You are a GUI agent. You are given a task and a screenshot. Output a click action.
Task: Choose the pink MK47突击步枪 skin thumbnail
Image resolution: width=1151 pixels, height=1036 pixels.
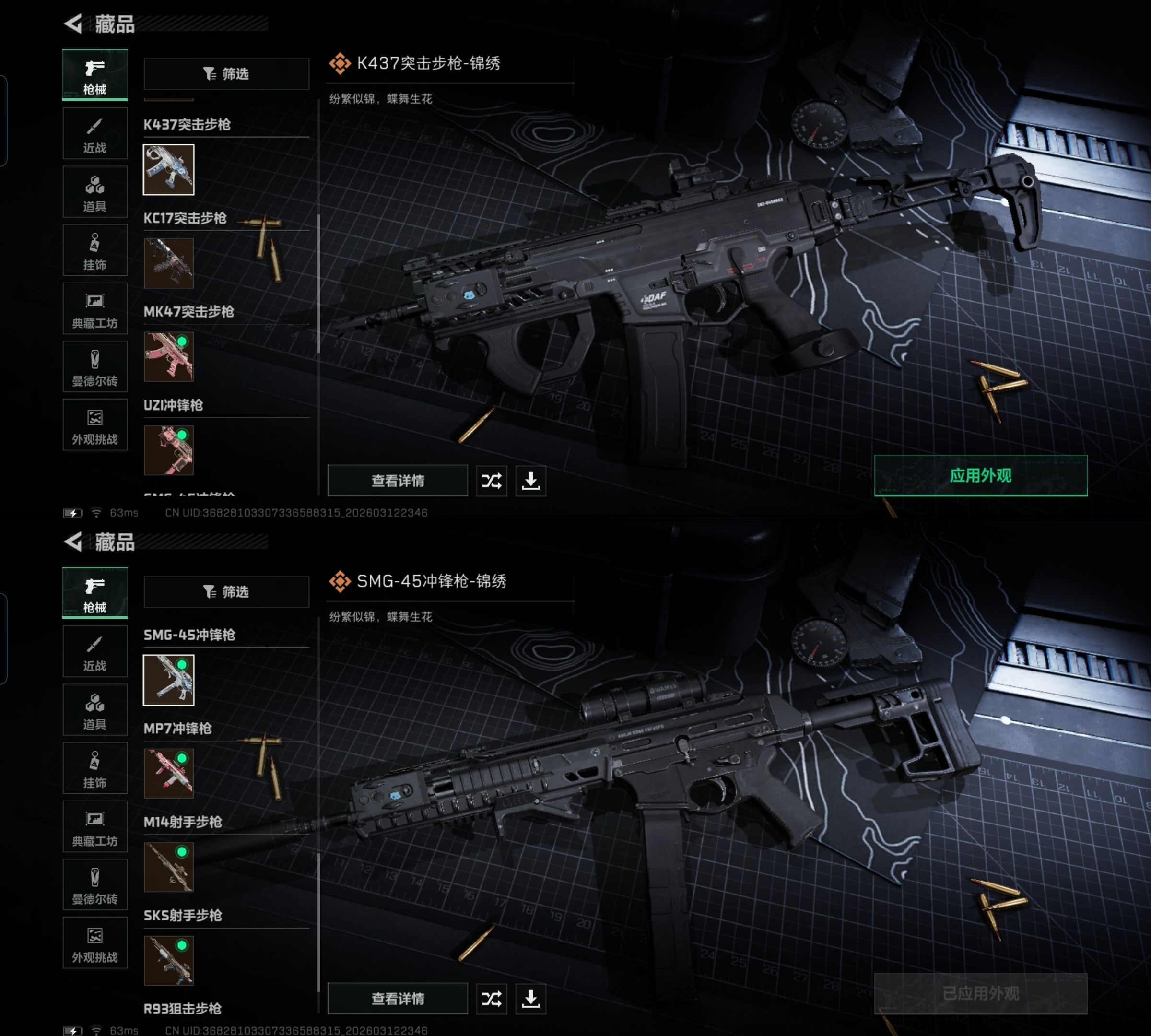(x=168, y=356)
